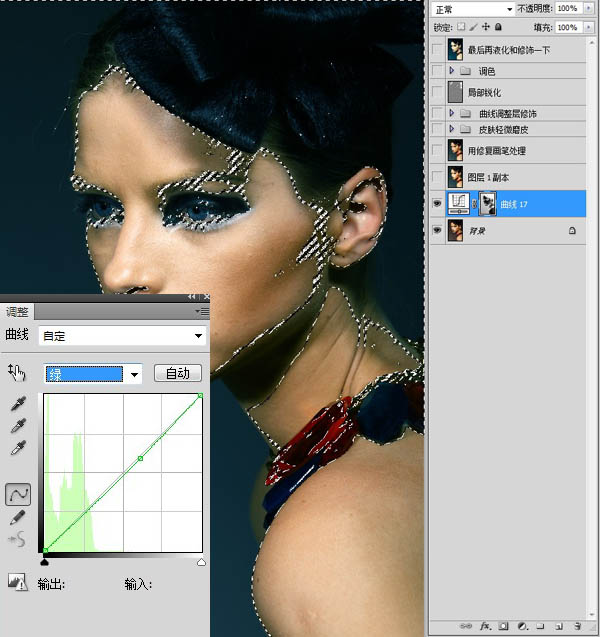Viewport: 600px width, 637px height.
Task: Click the 自动 button
Action: [178, 373]
